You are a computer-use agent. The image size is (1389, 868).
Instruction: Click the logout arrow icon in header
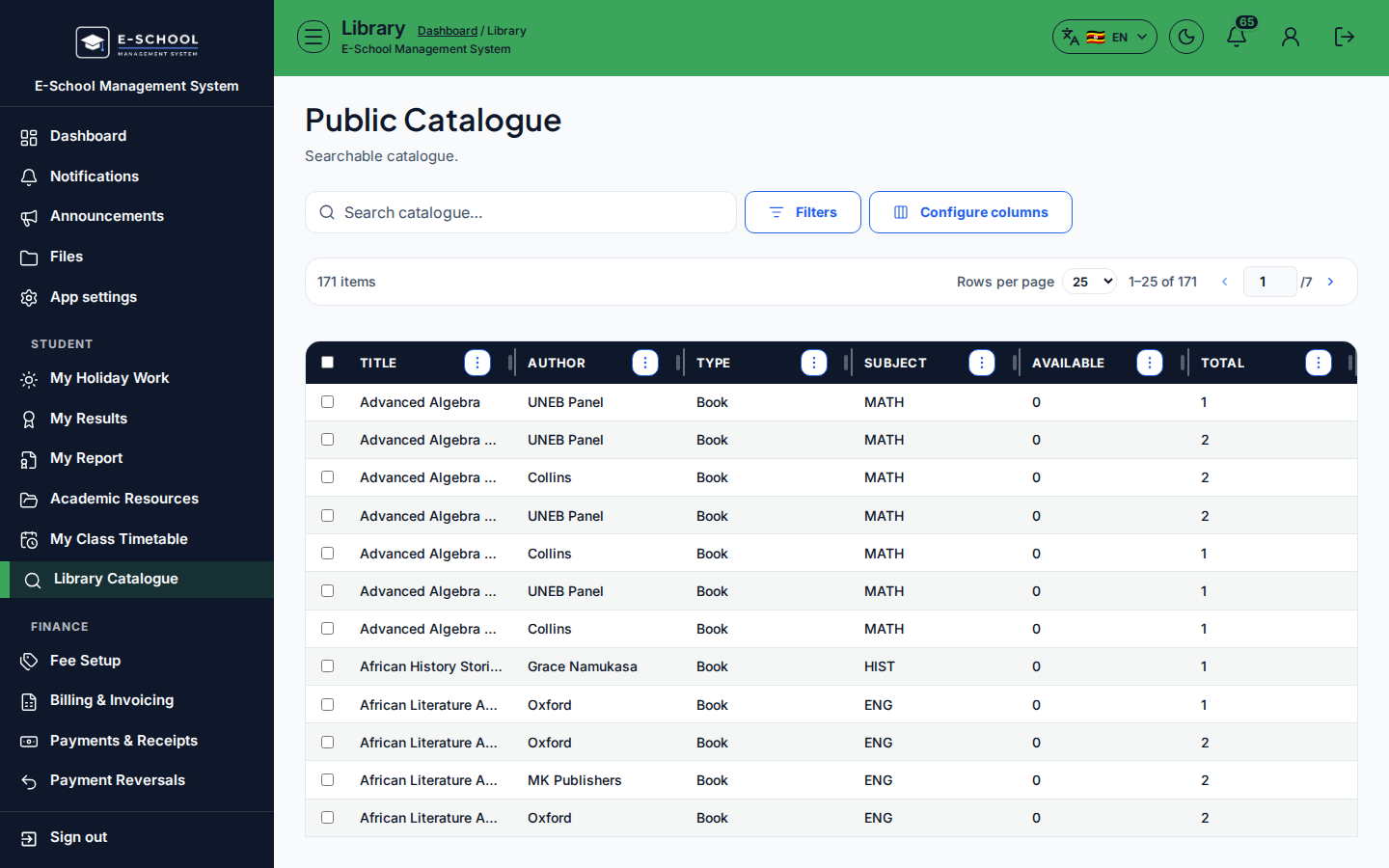tap(1345, 37)
